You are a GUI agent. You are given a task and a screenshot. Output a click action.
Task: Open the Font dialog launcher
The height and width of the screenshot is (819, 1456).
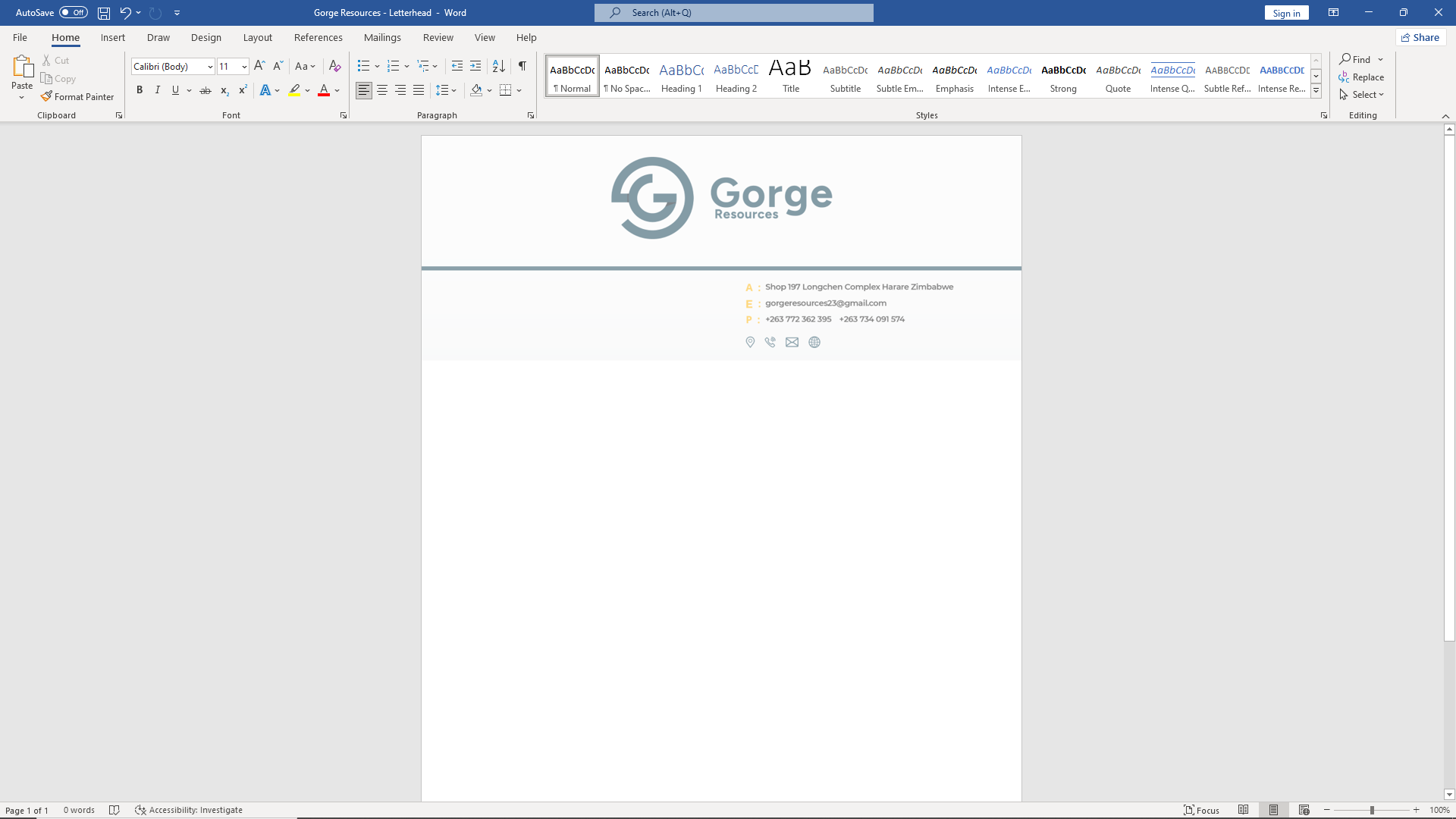click(x=344, y=115)
